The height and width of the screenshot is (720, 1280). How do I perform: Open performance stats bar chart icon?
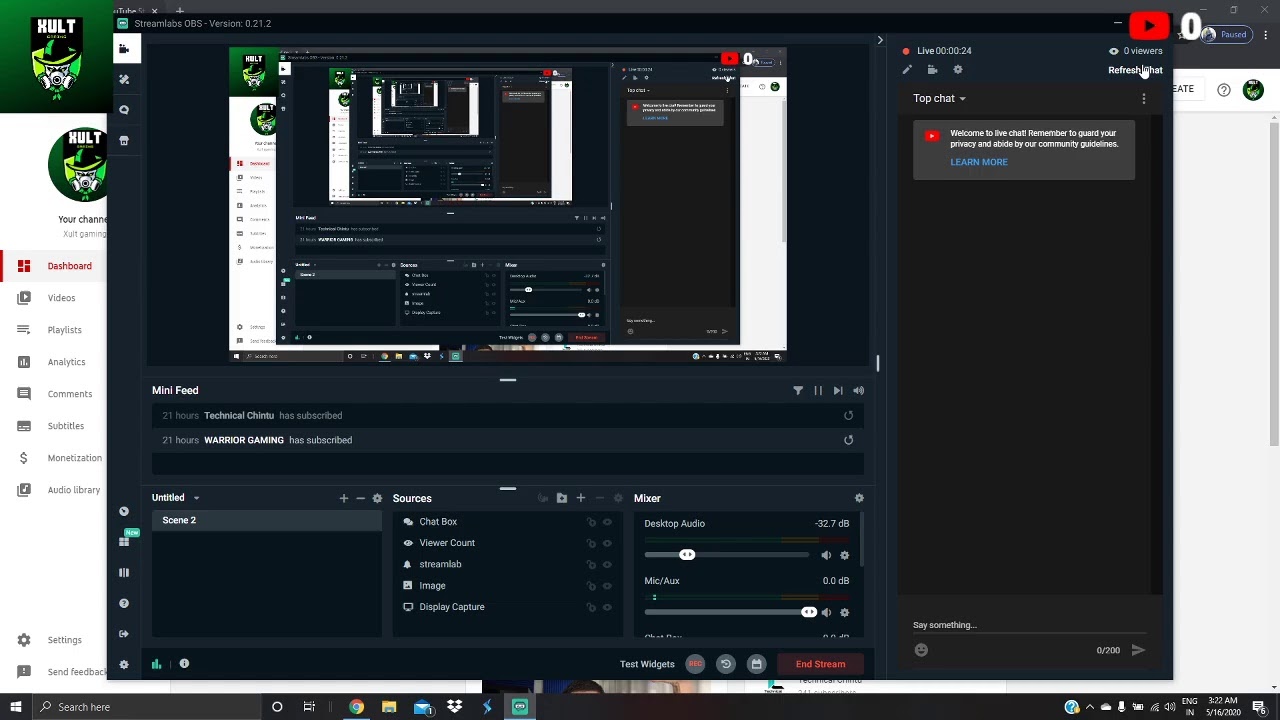click(x=156, y=664)
